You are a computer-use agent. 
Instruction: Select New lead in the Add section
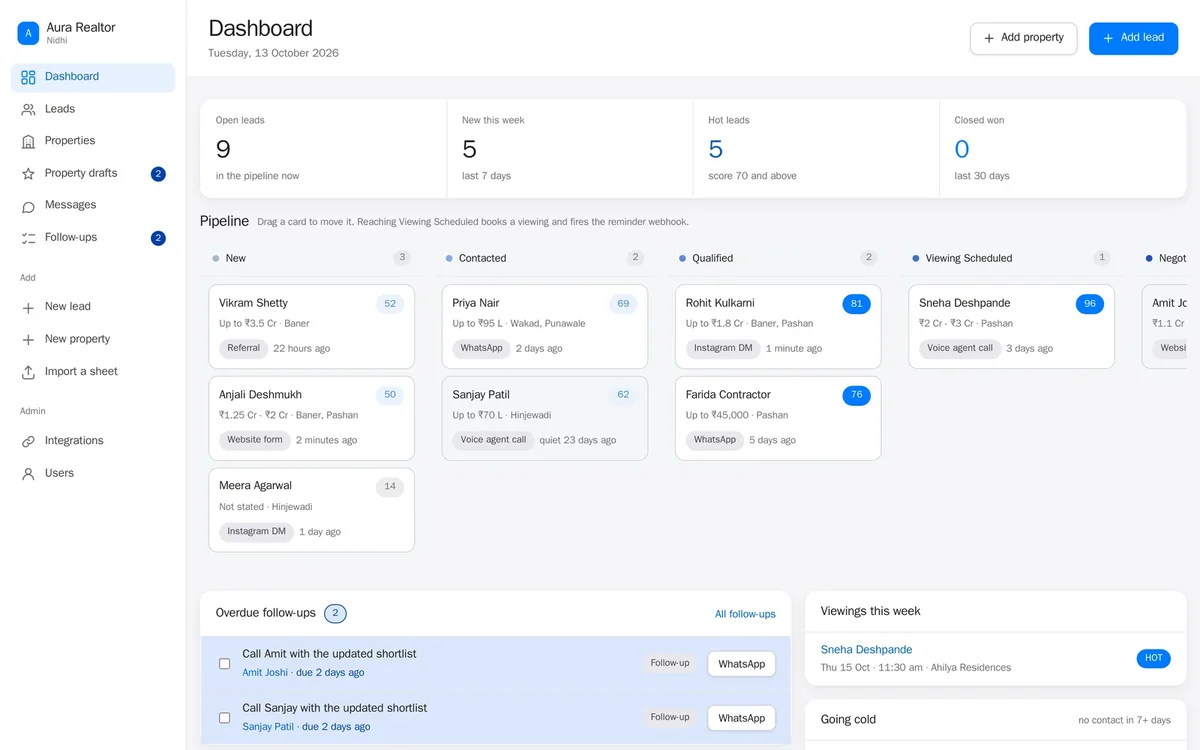click(93, 307)
